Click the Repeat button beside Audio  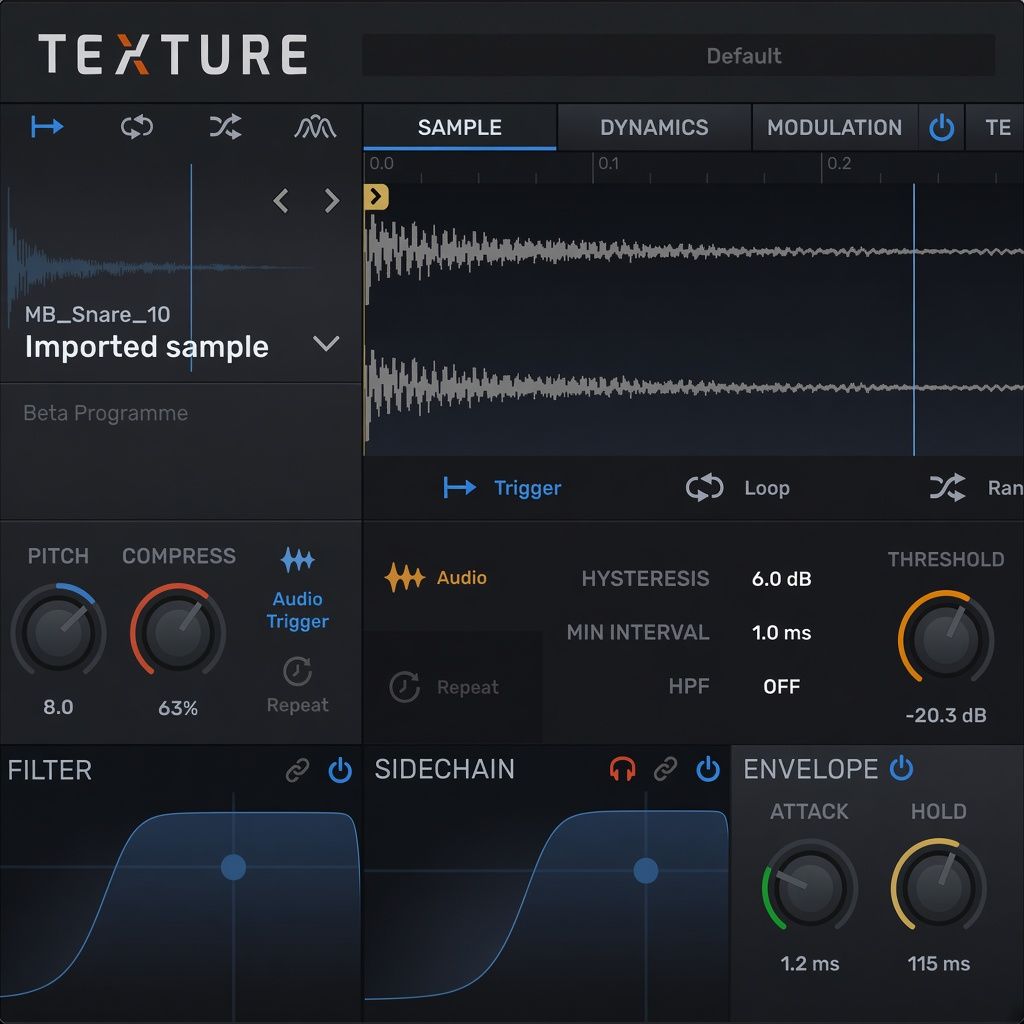coord(444,687)
